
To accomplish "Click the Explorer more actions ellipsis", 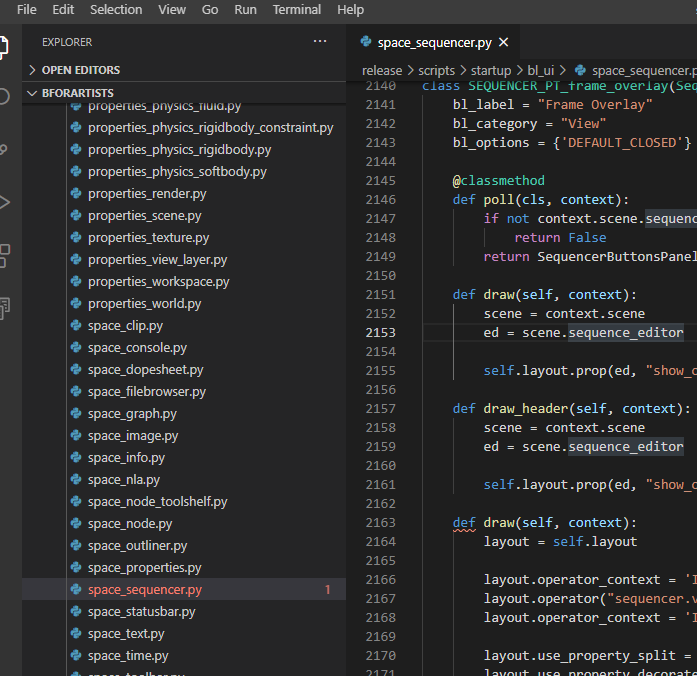I will pyautogui.click(x=320, y=42).
